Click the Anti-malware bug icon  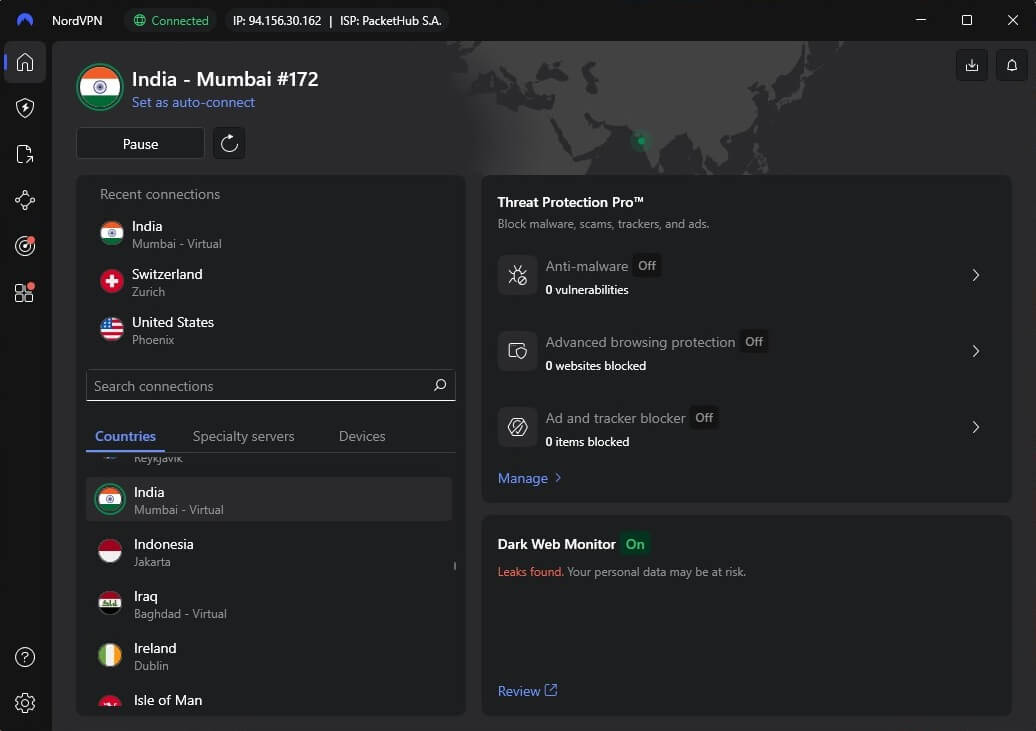point(517,275)
